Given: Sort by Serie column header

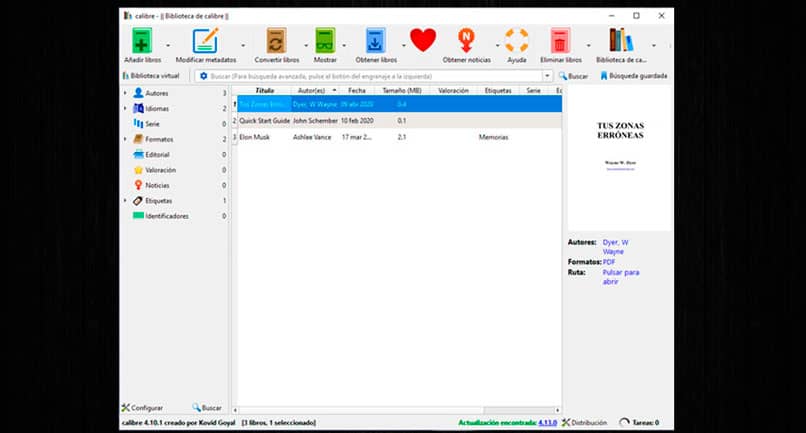Looking at the screenshot, I should pos(534,91).
